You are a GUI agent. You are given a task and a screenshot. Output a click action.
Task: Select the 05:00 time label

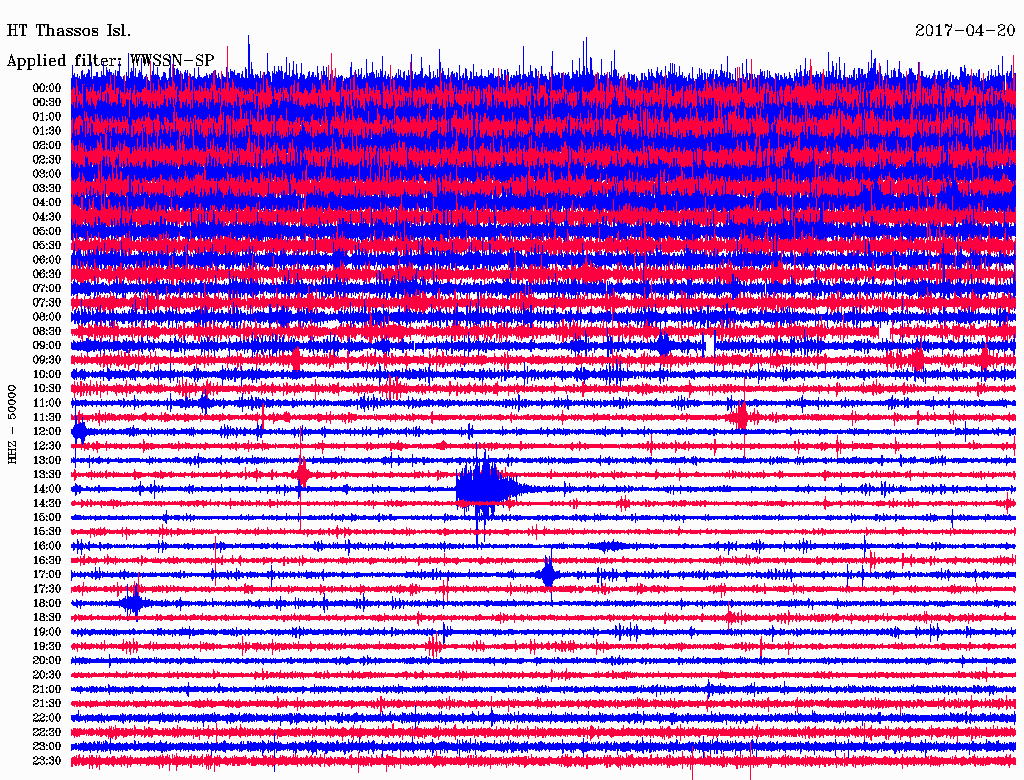[x=46, y=231]
